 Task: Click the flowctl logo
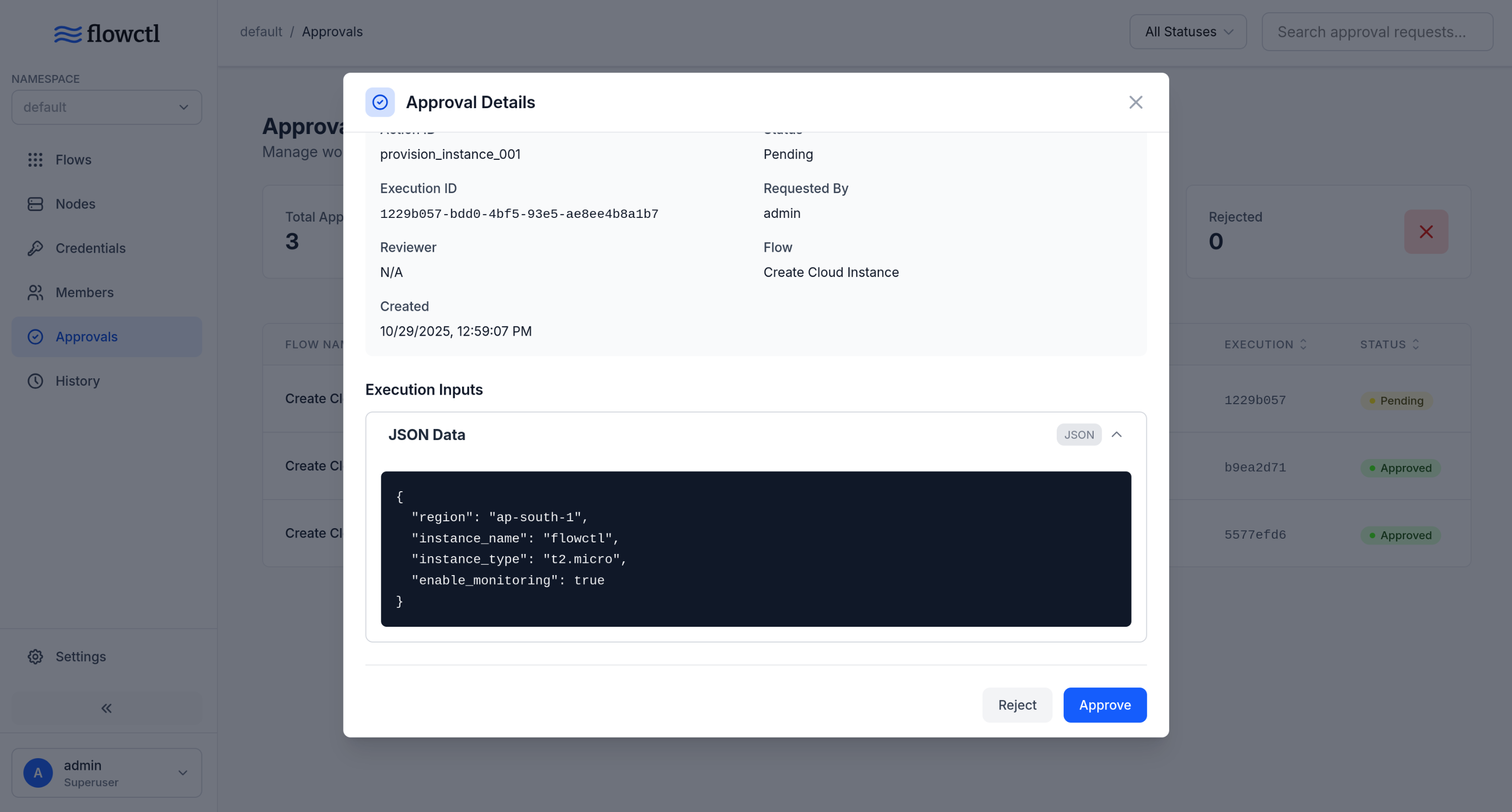click(107, 33)
